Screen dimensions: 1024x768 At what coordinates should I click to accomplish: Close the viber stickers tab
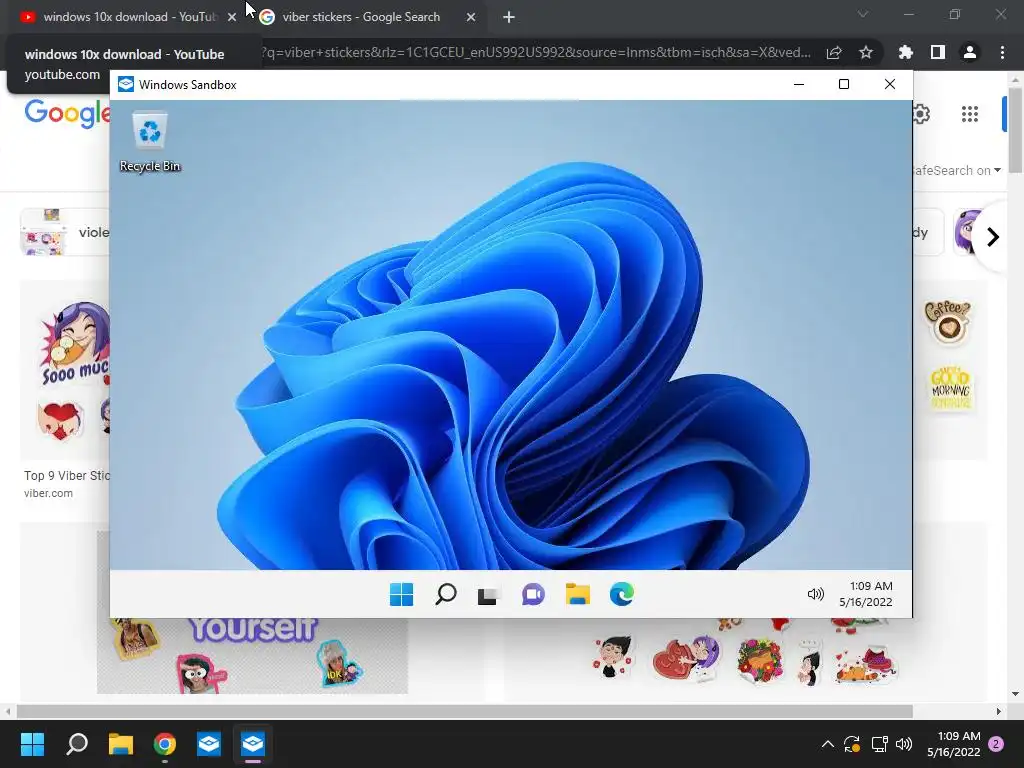click(x=471, y=18)
